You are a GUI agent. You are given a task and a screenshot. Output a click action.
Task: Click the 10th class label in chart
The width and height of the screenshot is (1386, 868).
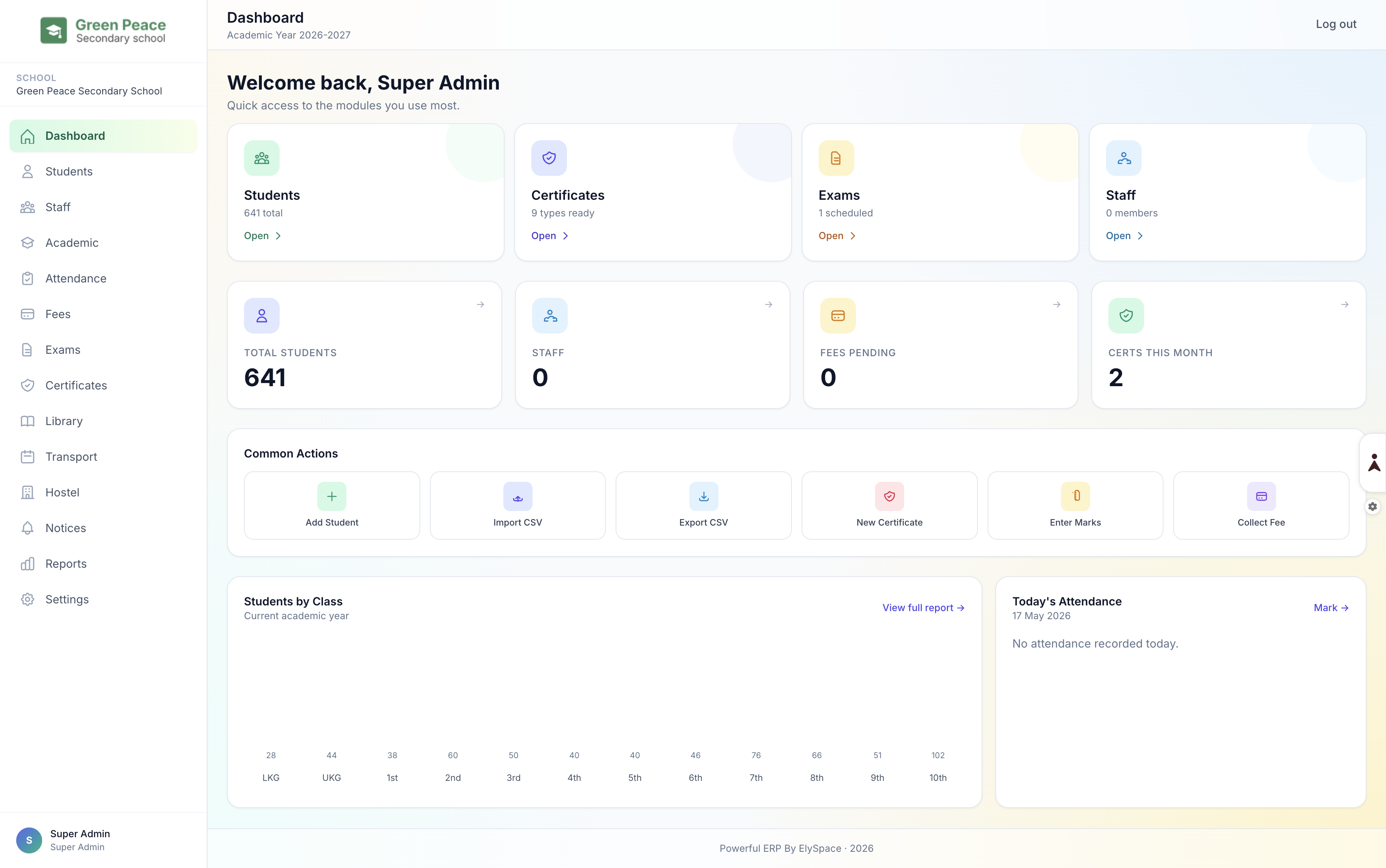pyautogui.click(x=938, y=778)
